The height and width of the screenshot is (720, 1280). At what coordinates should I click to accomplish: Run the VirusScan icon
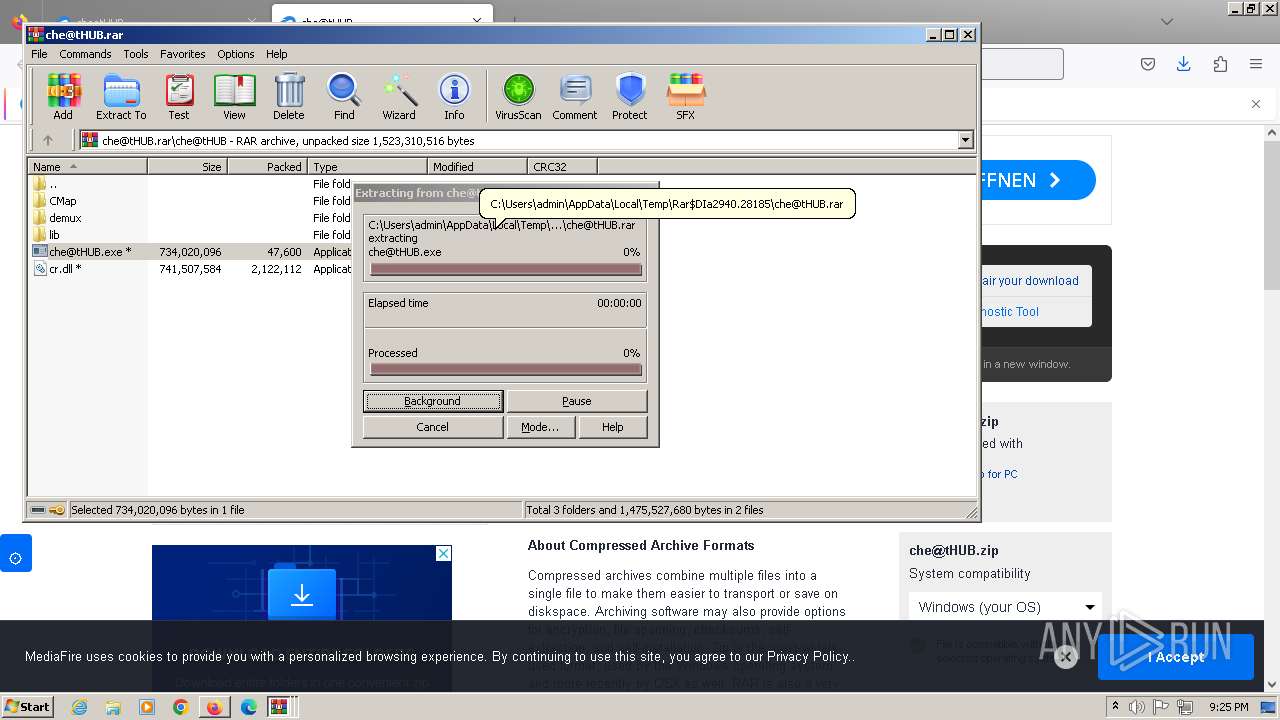(518, 97)
